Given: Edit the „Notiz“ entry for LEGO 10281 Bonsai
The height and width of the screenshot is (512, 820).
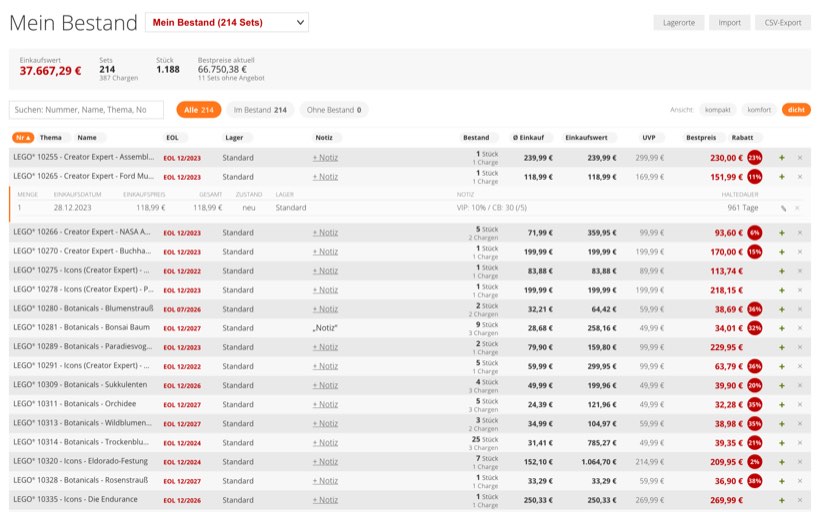Looking at the screenshot, I should 325,328.
